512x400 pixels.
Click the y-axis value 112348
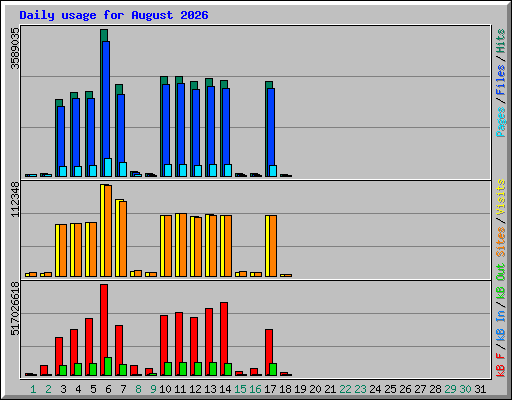(x=15, y=199)
